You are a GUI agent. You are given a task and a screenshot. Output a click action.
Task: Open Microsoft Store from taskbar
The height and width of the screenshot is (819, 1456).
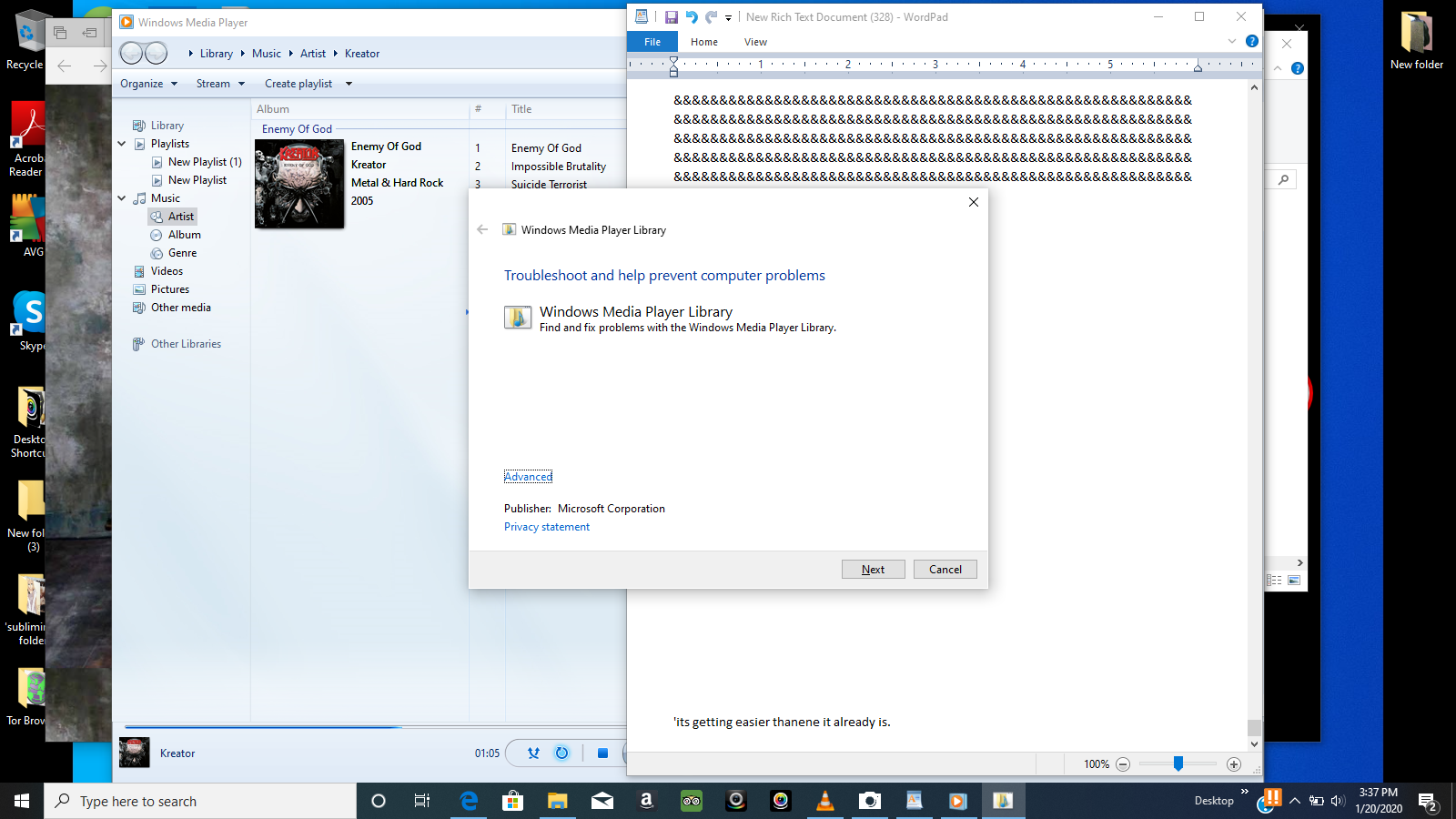click(x=513, y=801)
